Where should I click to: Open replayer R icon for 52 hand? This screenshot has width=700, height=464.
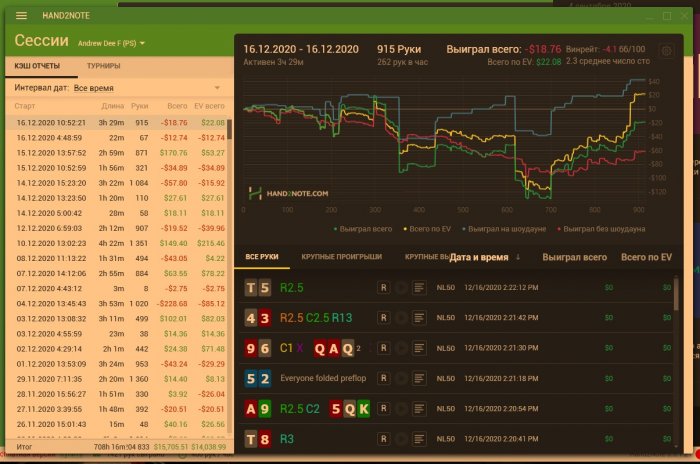383,378
